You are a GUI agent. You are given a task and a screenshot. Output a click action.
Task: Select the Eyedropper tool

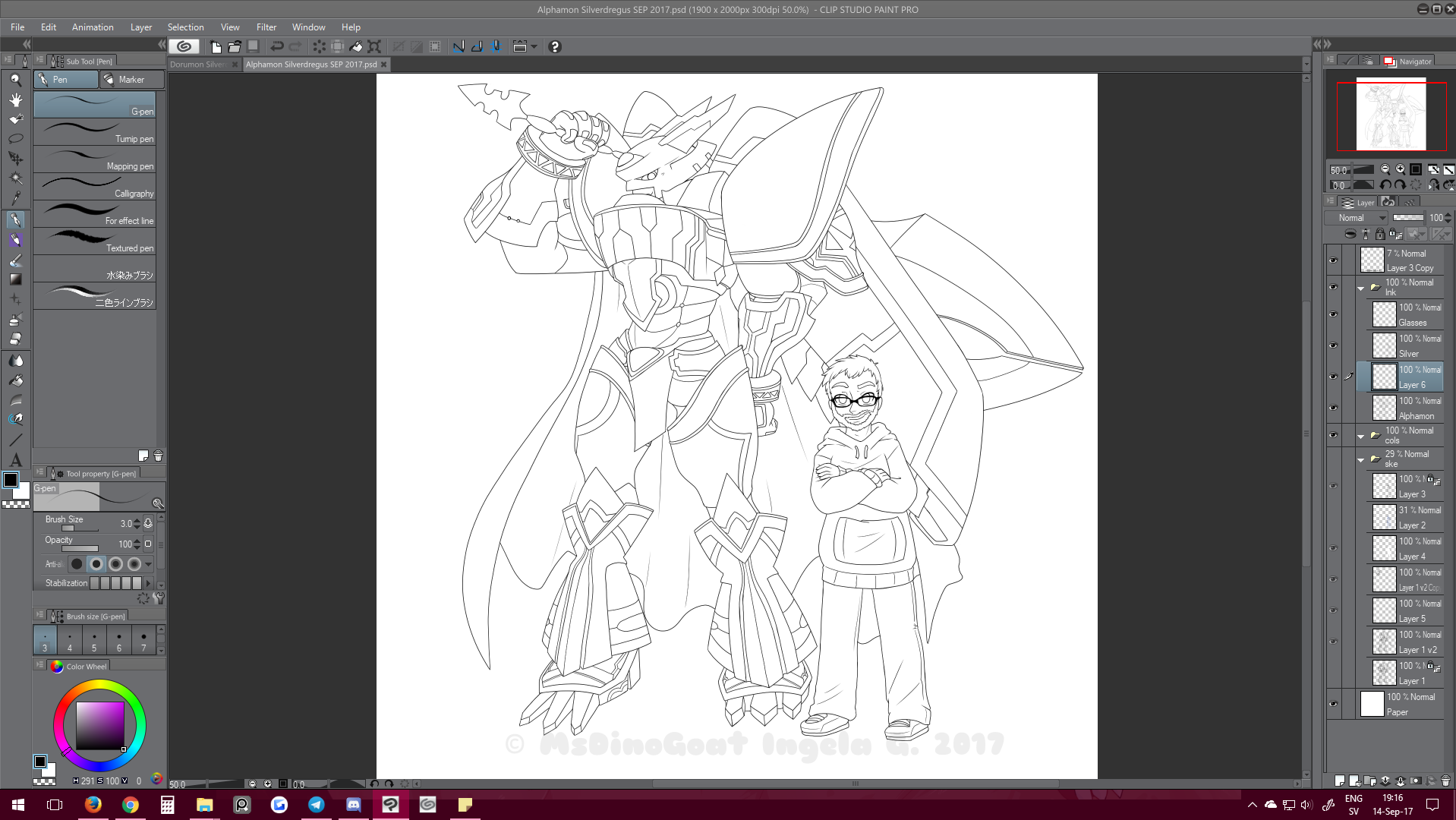15,199
